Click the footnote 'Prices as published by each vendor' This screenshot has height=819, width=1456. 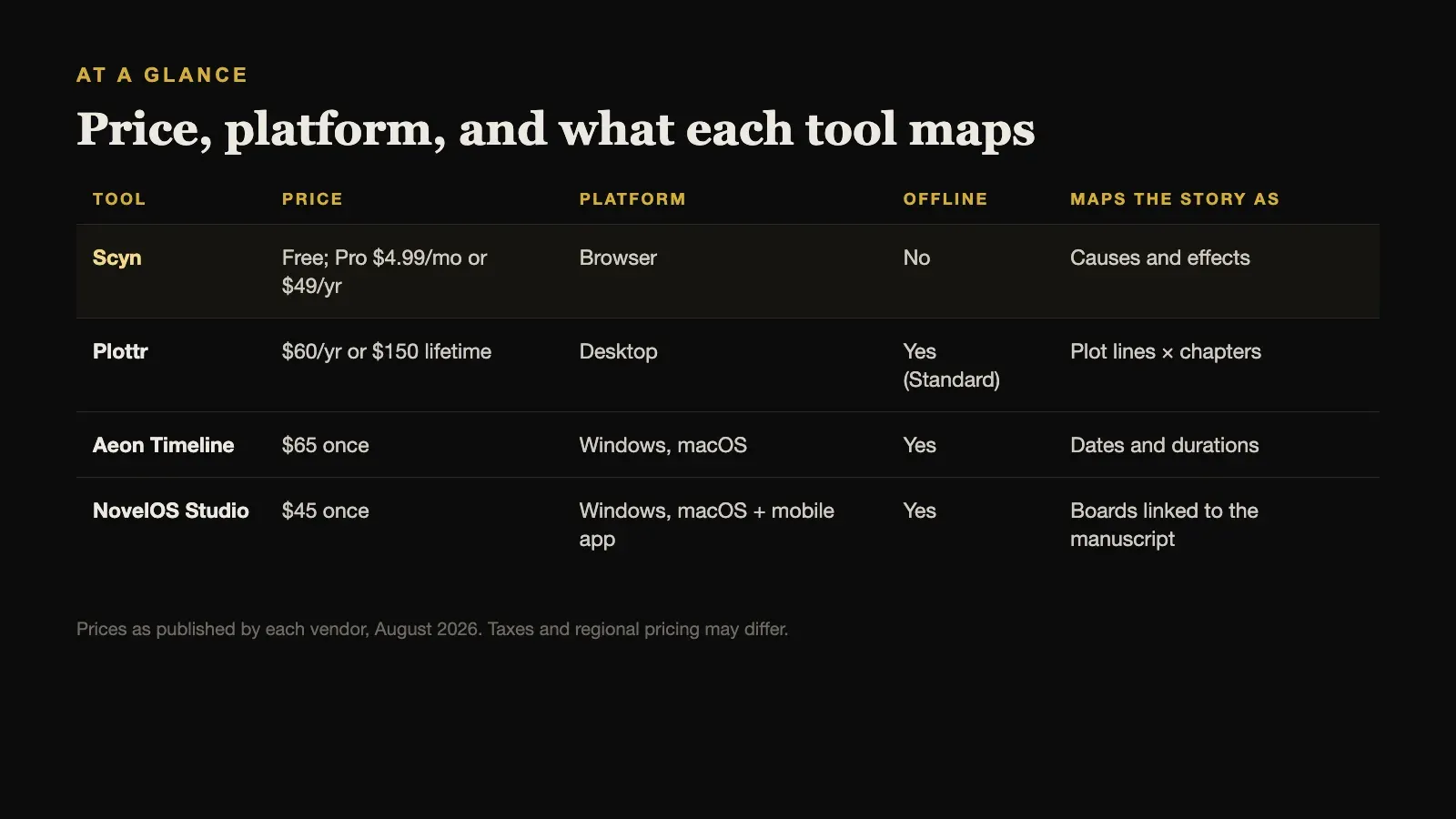(432, 629)
